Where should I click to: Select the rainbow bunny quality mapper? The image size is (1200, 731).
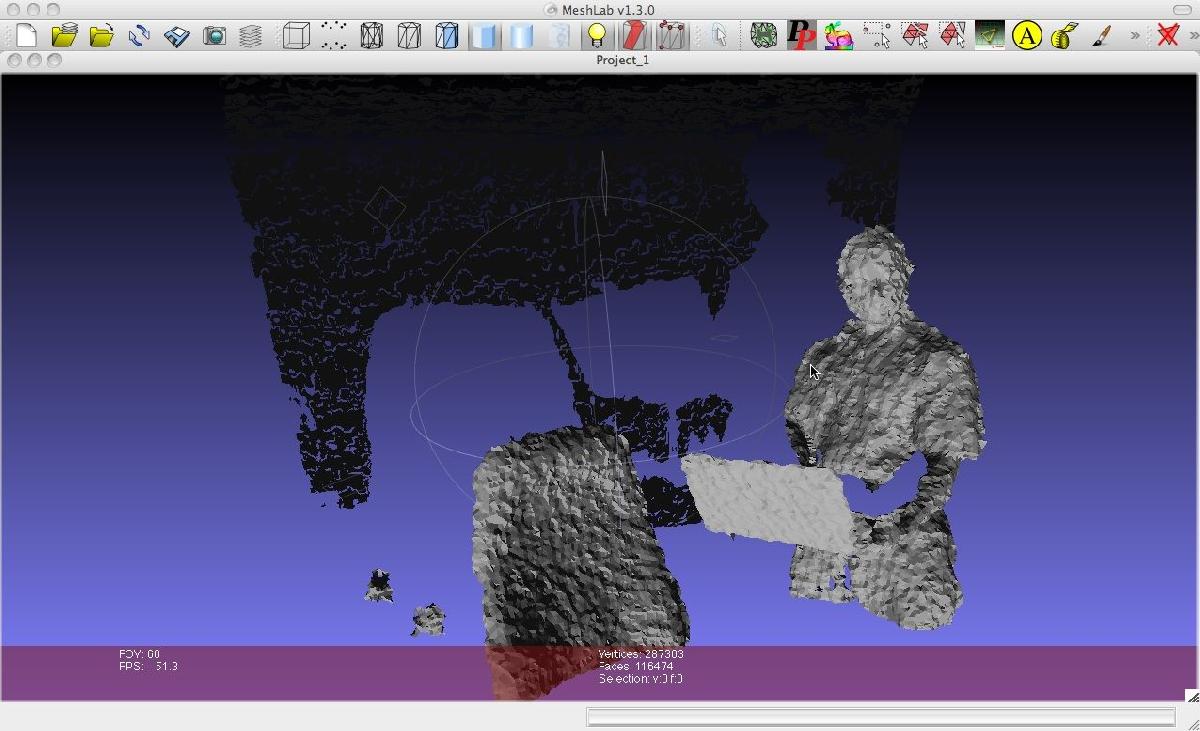pos(839,36)
